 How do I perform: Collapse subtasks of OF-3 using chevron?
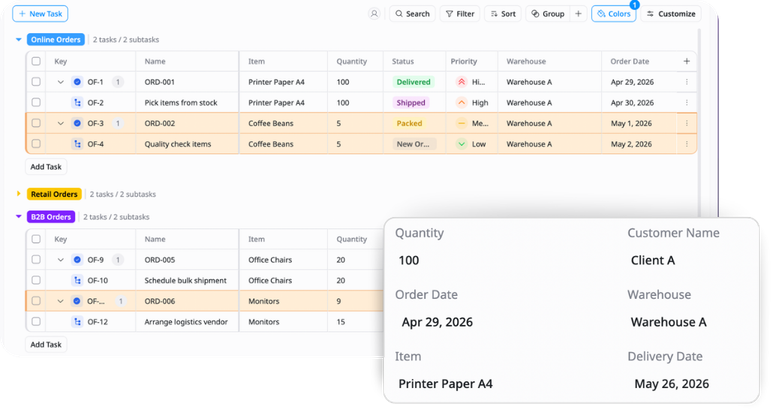[61, 123]
